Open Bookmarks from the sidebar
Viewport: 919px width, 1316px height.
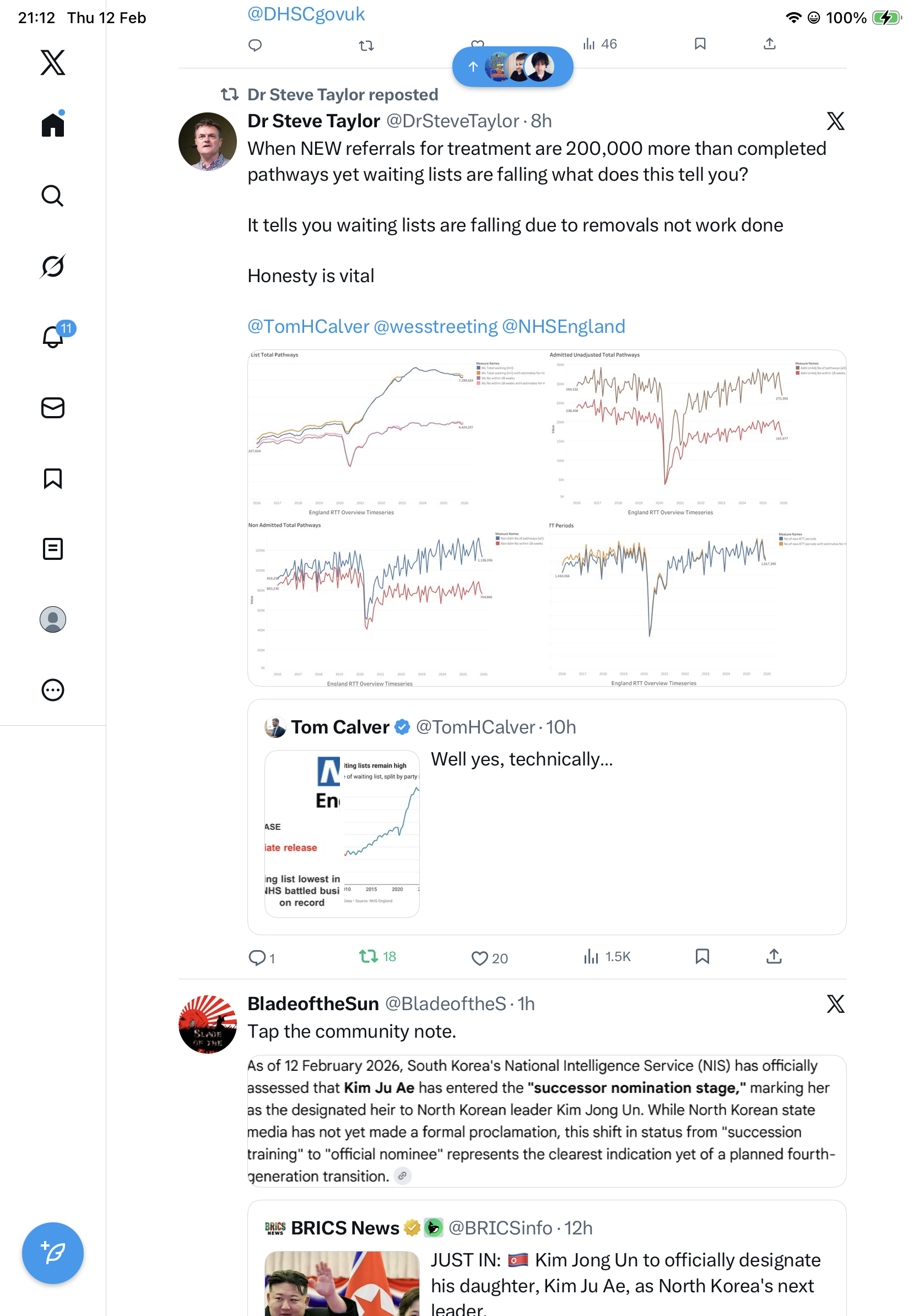pos(53,478)
